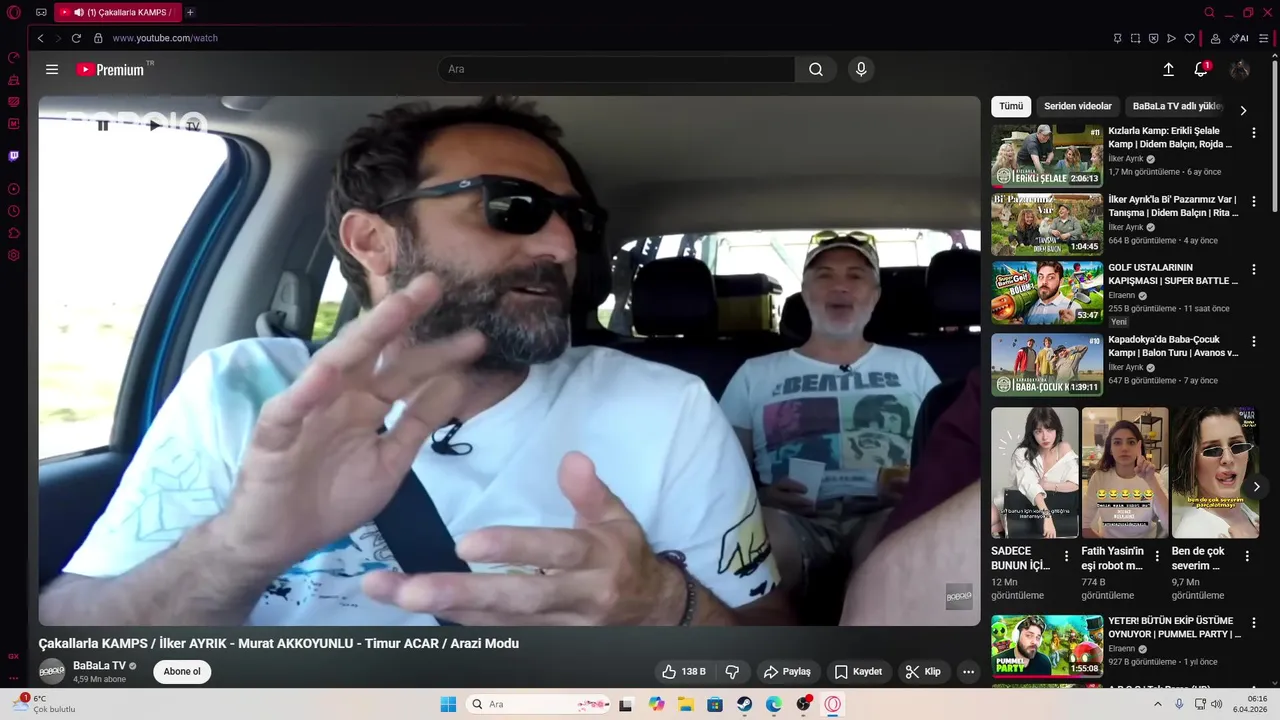Image resolution: width=1280 pixels, height=720 pixels.
Task: Subscribe with Abone ol button
Action: [x=182, y=671]
